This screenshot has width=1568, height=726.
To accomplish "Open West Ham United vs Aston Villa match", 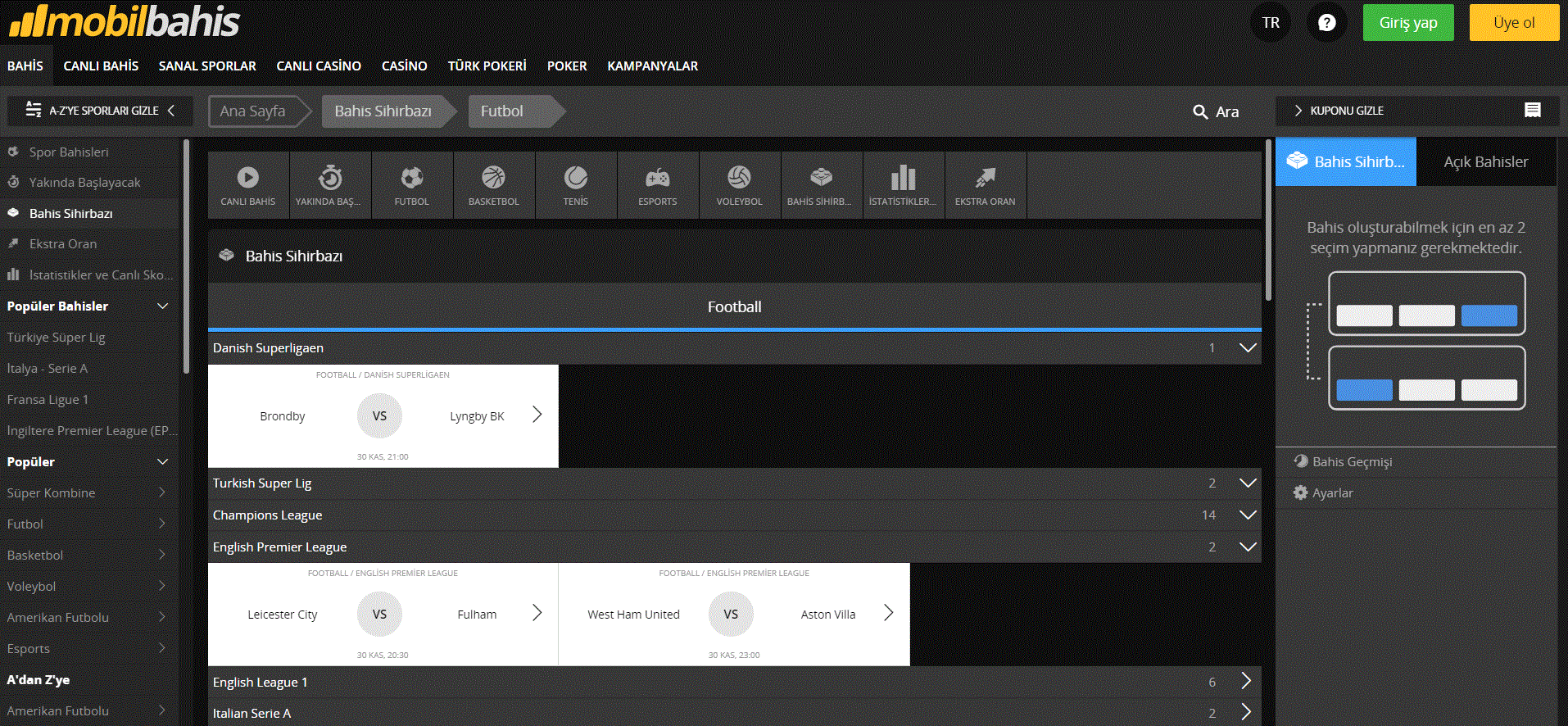I will 734,615.
